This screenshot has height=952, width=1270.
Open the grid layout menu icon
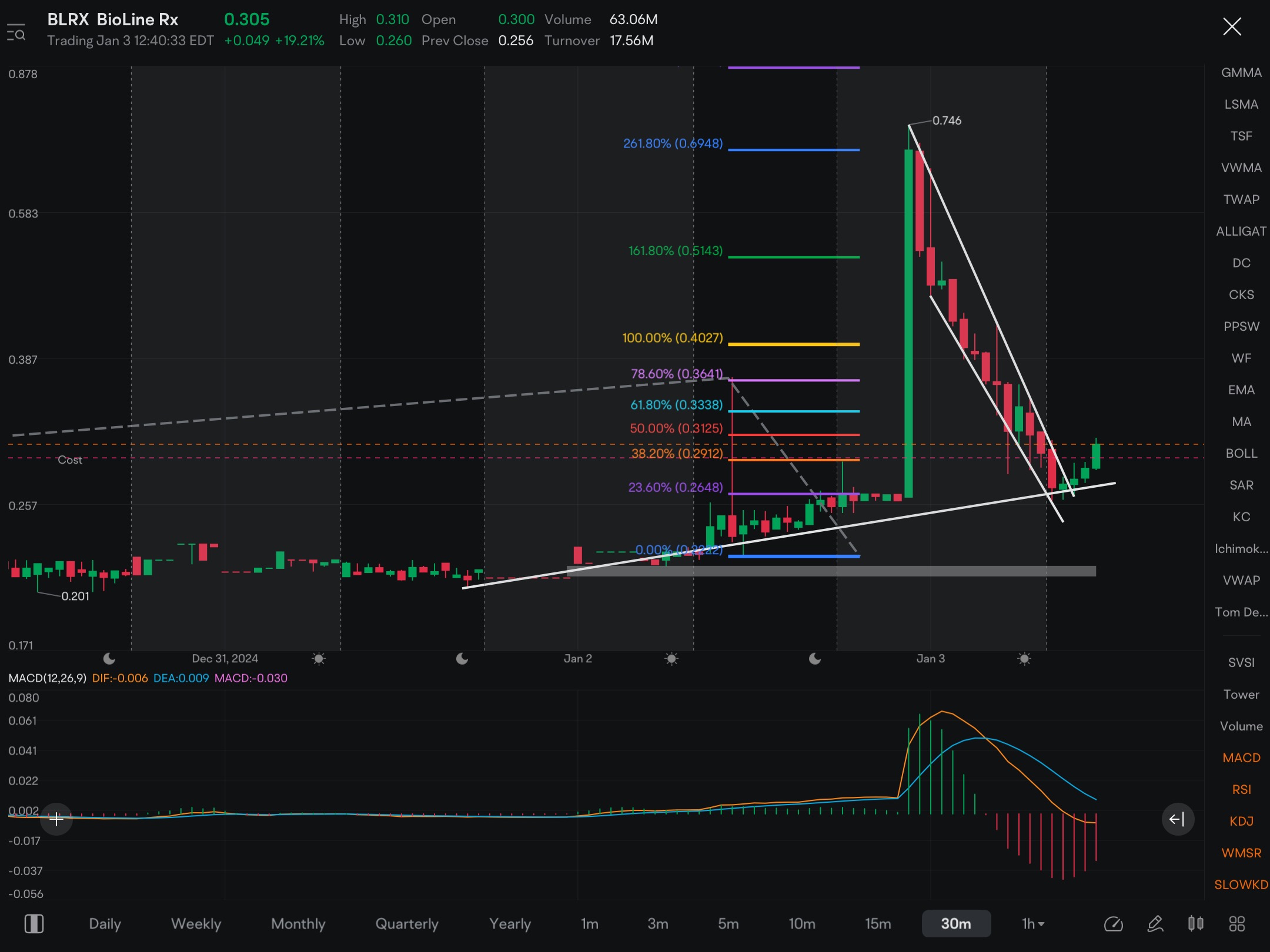(x=1237, y=924)
